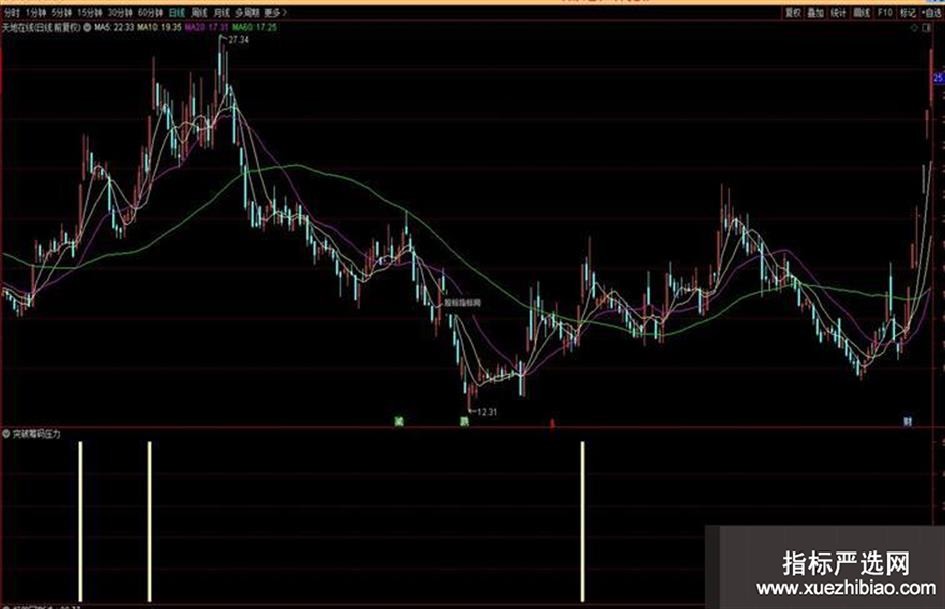Screen dimensions: 945x609
Task: Switch to the 日线 daily chart
Action: click(x=177, y=13)
